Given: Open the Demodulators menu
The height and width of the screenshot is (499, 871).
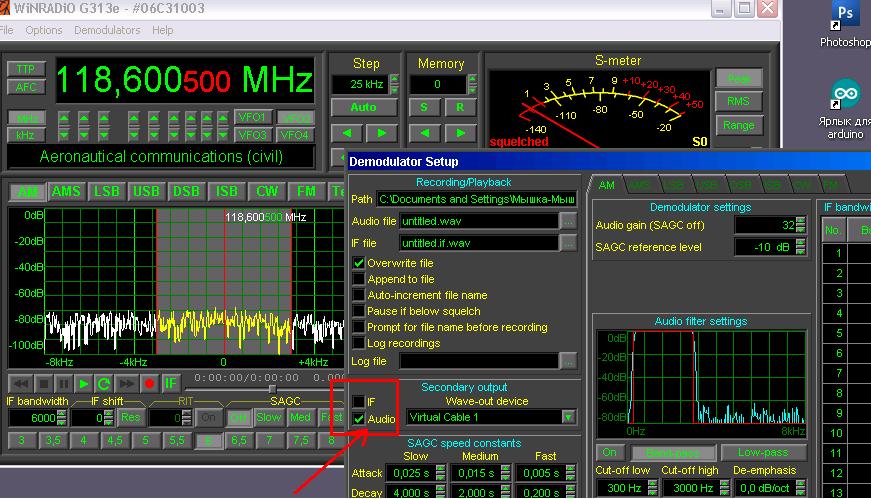Looking at the screenshot, I should click(107, 30).
